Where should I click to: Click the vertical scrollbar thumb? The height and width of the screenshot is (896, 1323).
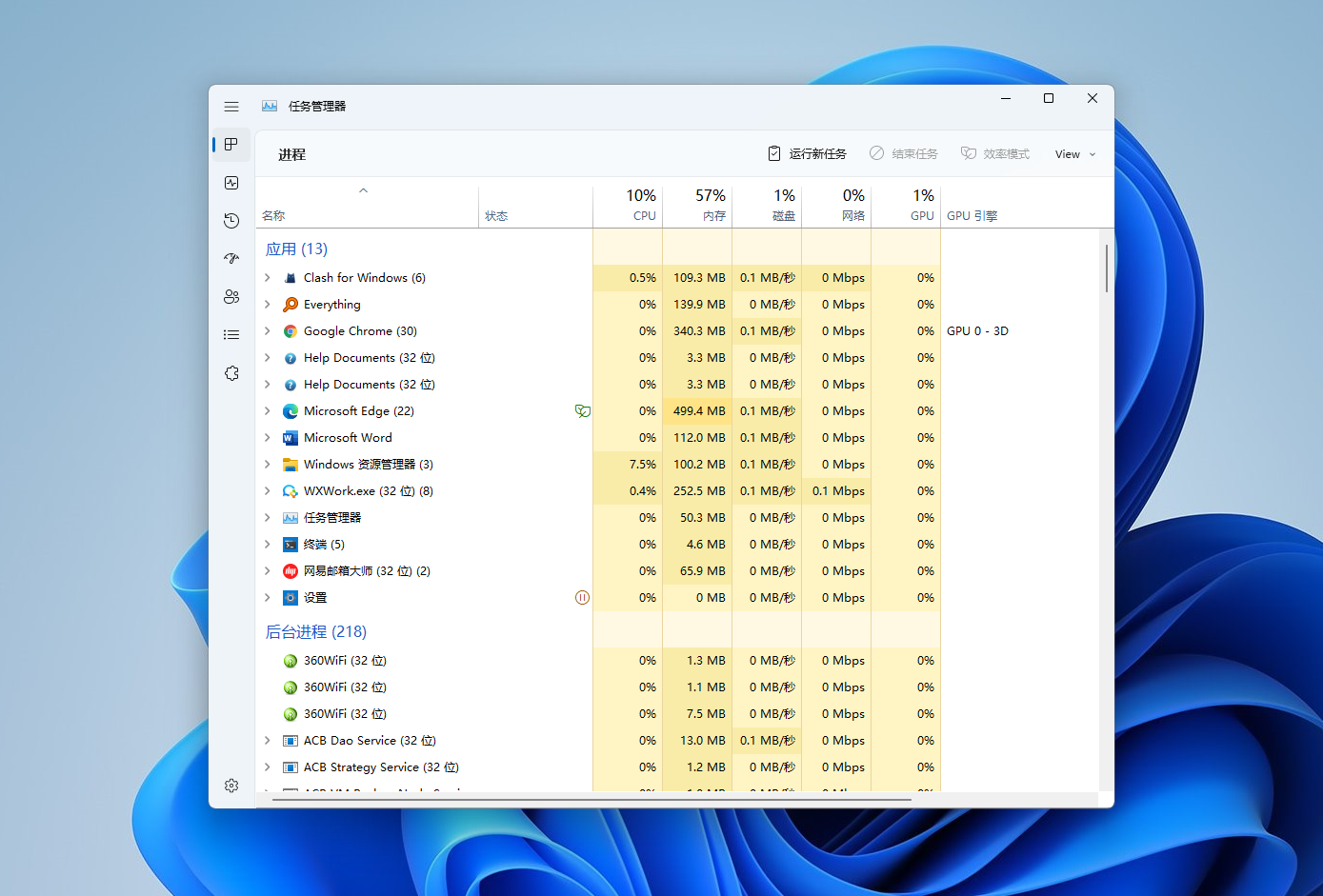(1107, 269)
